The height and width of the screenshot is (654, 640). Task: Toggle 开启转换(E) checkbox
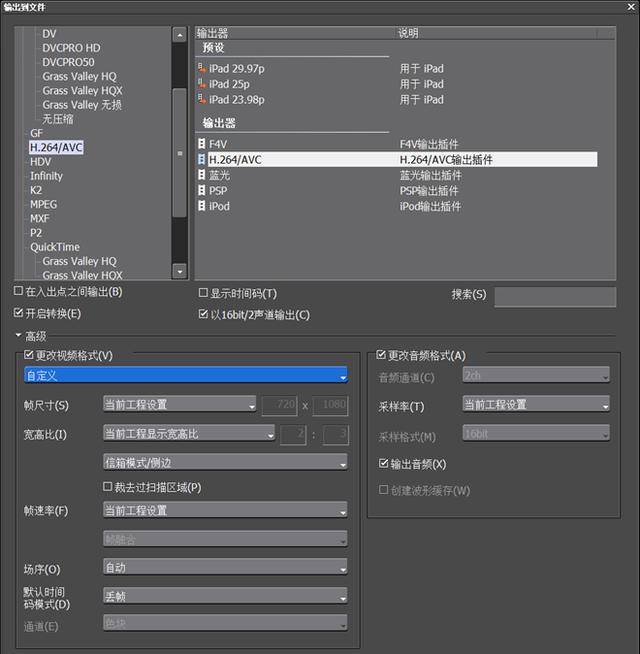(x=18, y=313)
